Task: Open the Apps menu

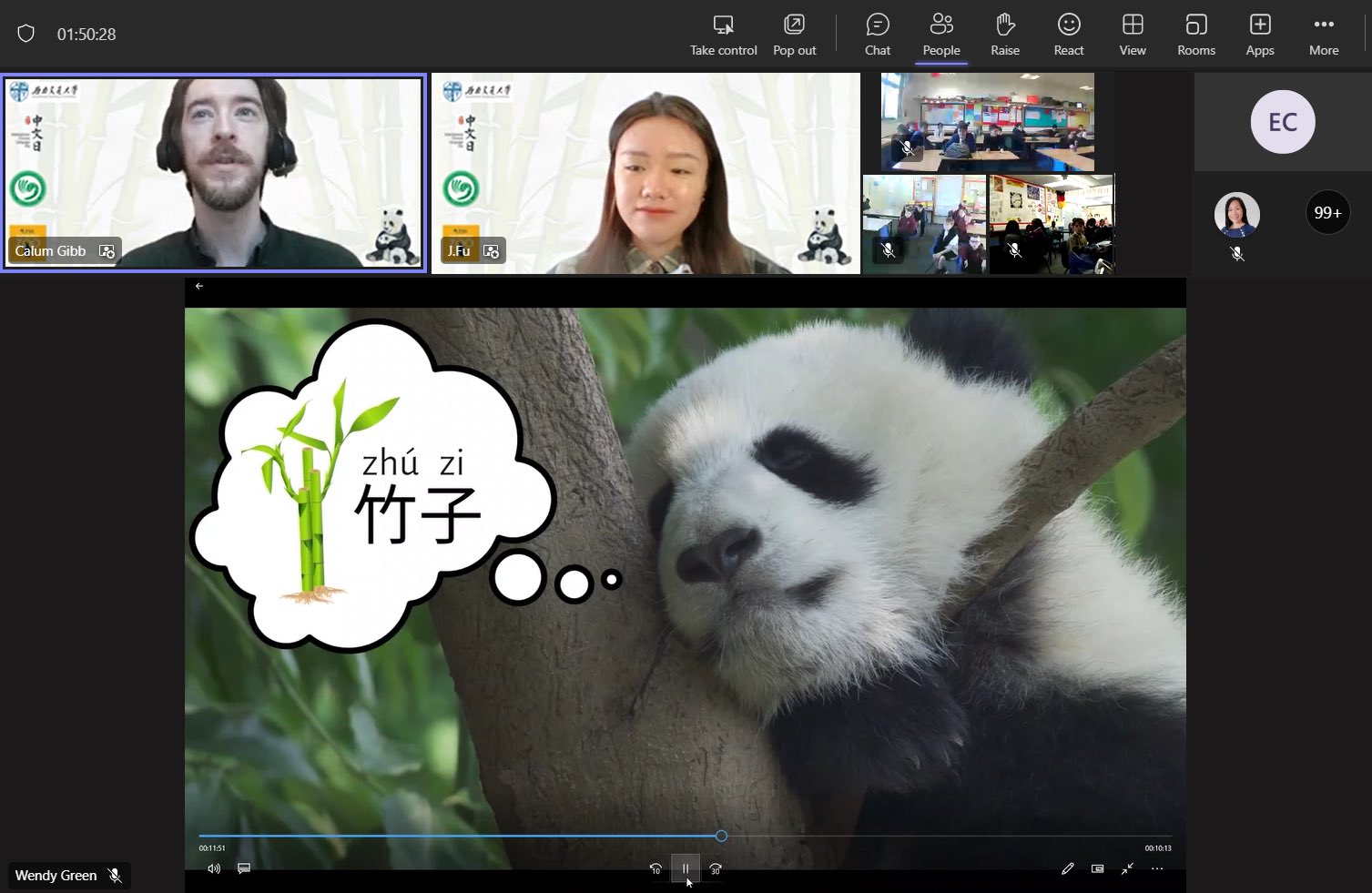Action: tap(1259, 35)
